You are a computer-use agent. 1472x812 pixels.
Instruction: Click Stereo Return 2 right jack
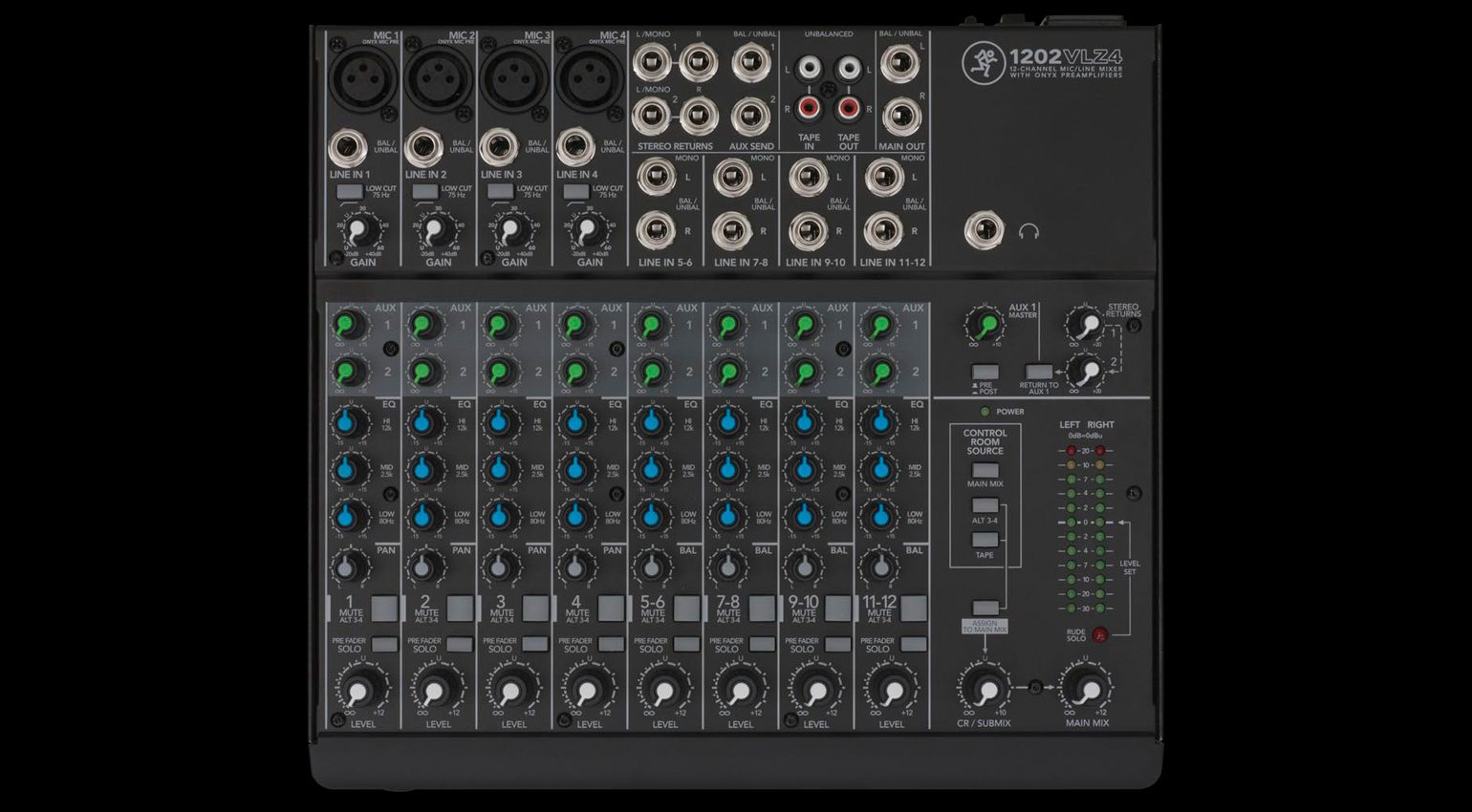(699, 116)
